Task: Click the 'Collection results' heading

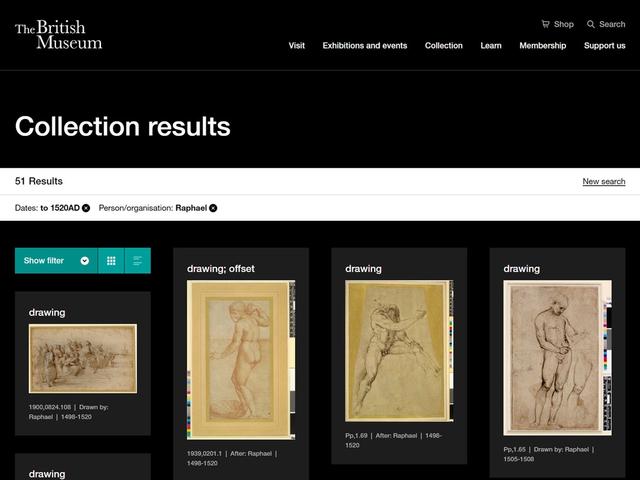Action: [x=123, y=126]
